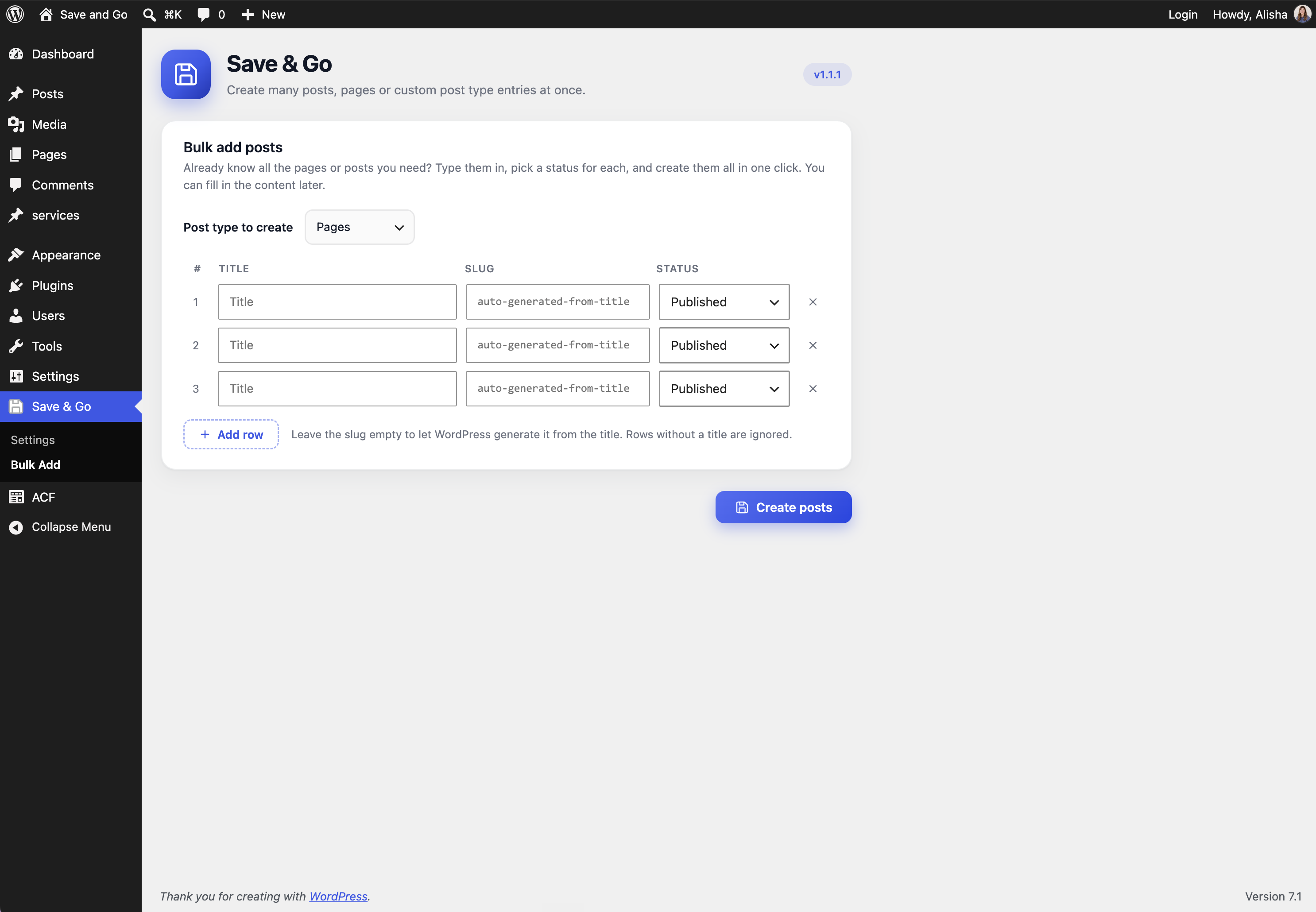Open the Status dropdown for row 2
The image size is (1316, 912).
coord(724,345)
